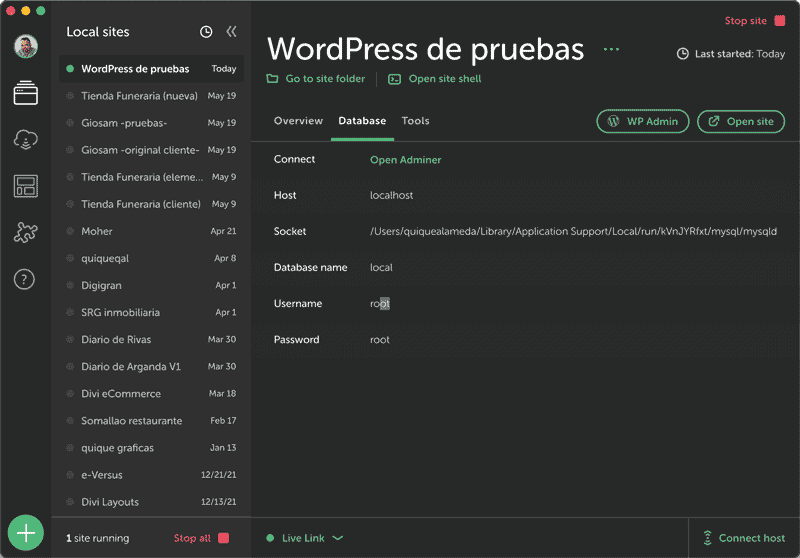Select the Database tab
This screenshot has height=558, width=800.
coord(362,121)
